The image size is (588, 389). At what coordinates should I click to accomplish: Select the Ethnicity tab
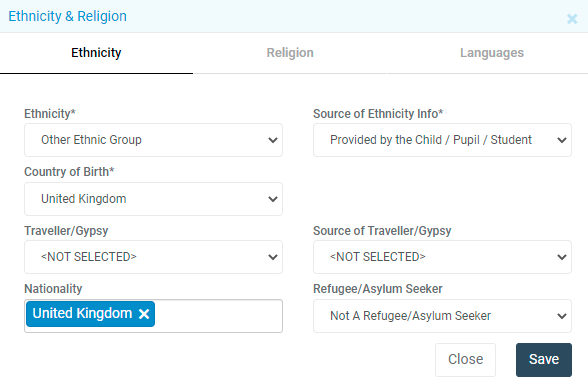pyautogui.click(x=96, y=53)
